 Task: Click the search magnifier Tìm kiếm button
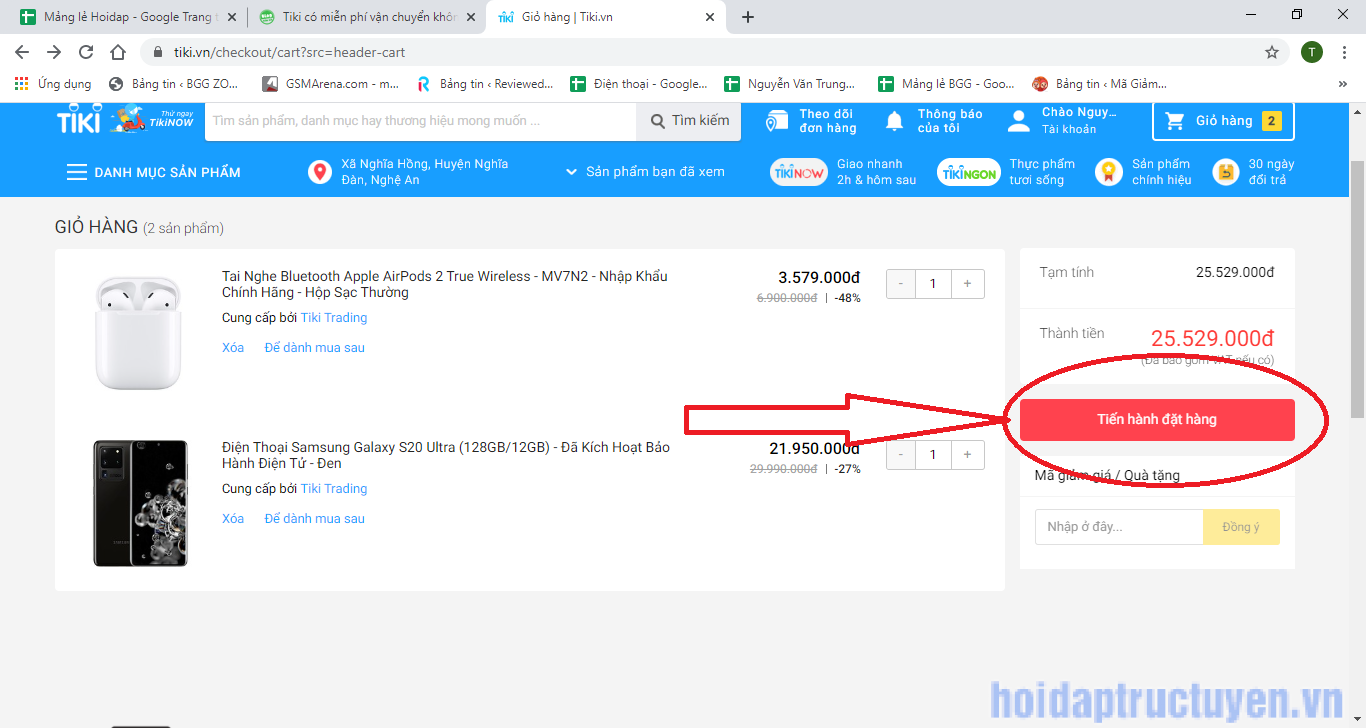[689, 121]
